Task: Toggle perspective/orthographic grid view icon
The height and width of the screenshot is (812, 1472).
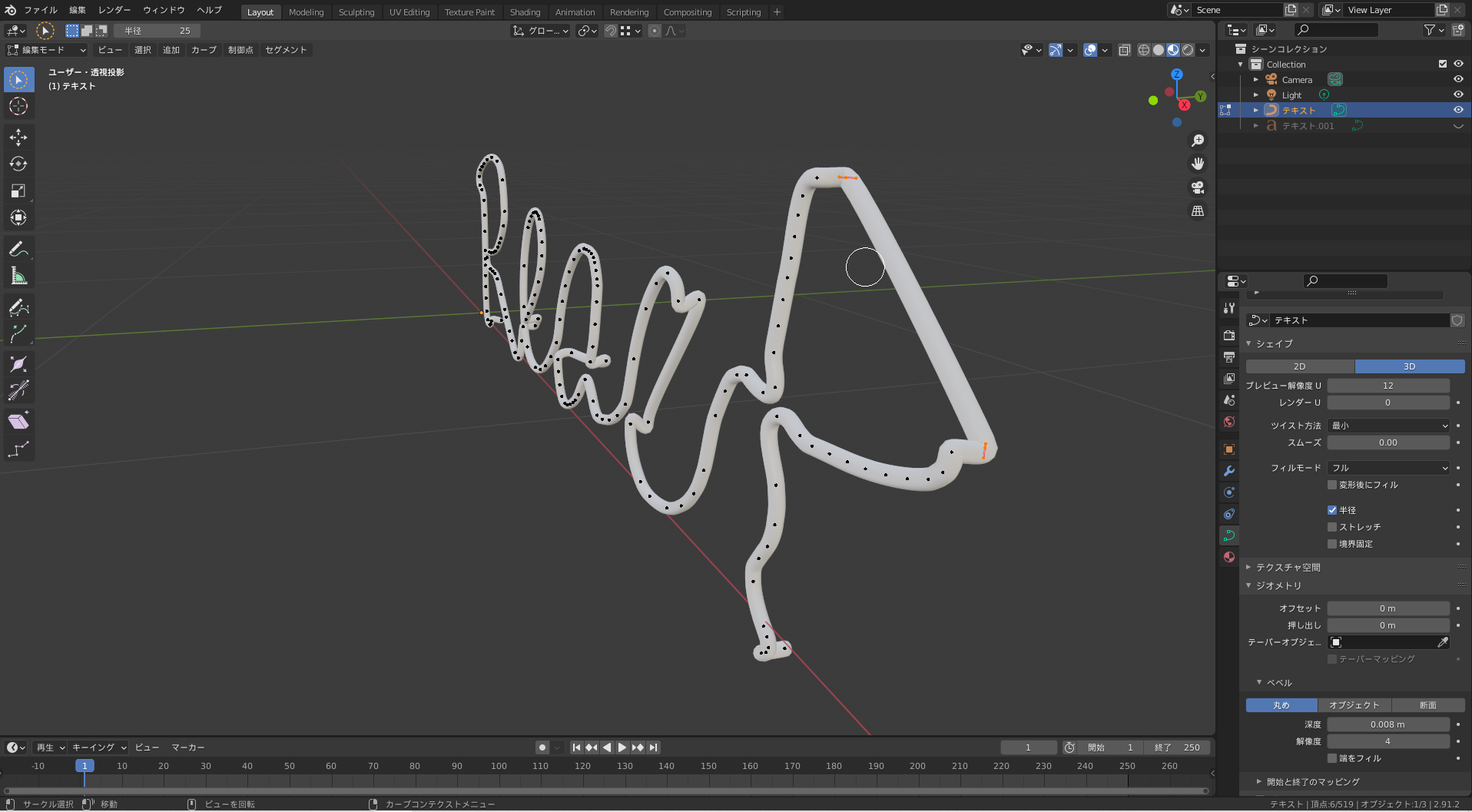Action: point(1197,211)
